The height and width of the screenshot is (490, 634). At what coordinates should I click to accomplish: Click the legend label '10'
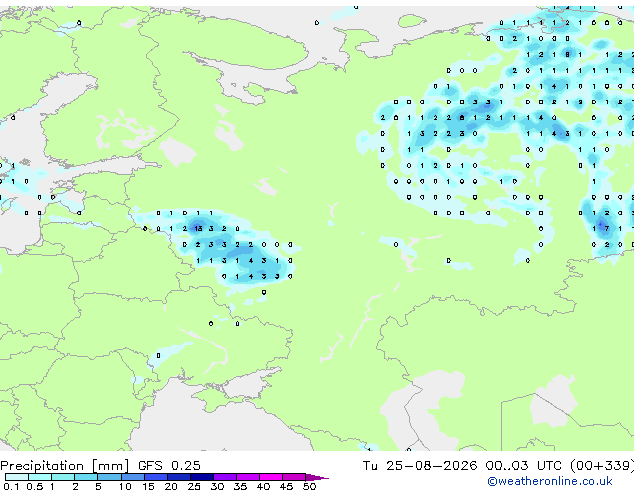(x=125, y=486)
